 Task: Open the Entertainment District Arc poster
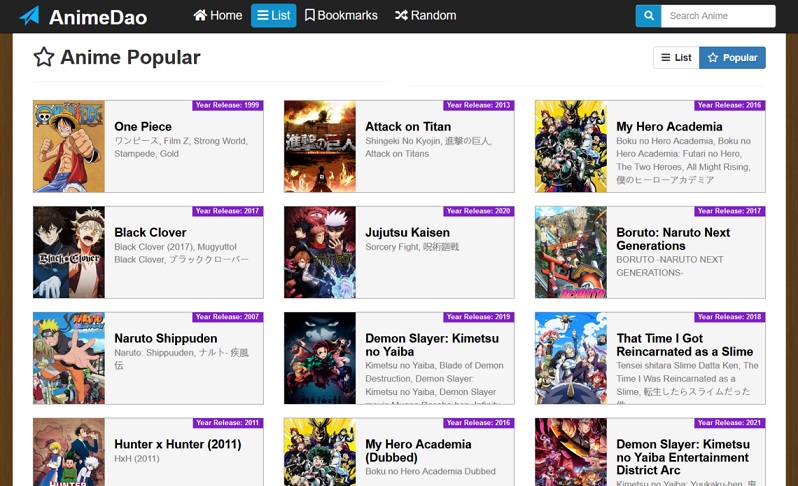pyautogui.click(x=571, y=452)
